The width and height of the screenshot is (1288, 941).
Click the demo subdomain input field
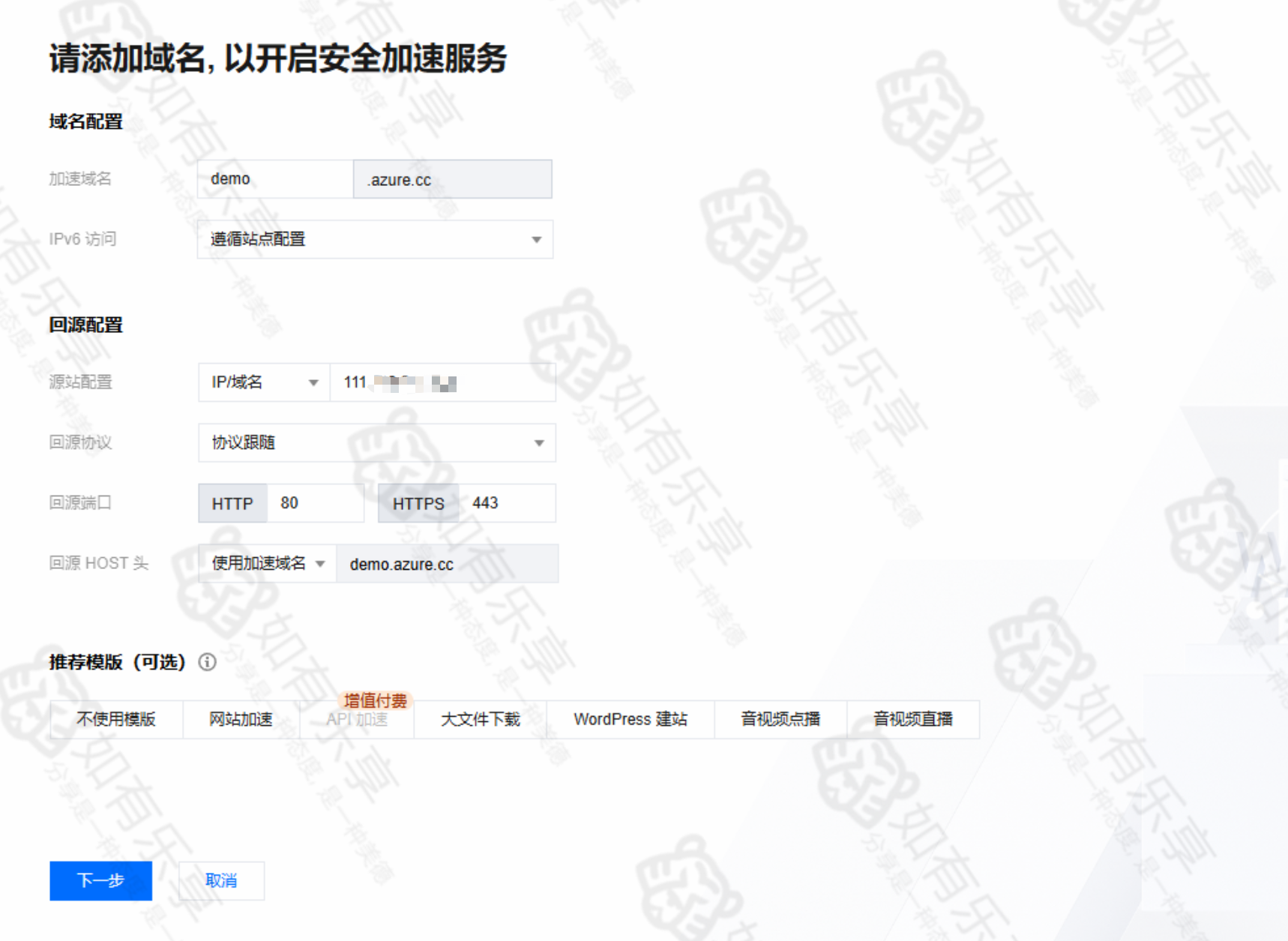(x=275, y=179)
